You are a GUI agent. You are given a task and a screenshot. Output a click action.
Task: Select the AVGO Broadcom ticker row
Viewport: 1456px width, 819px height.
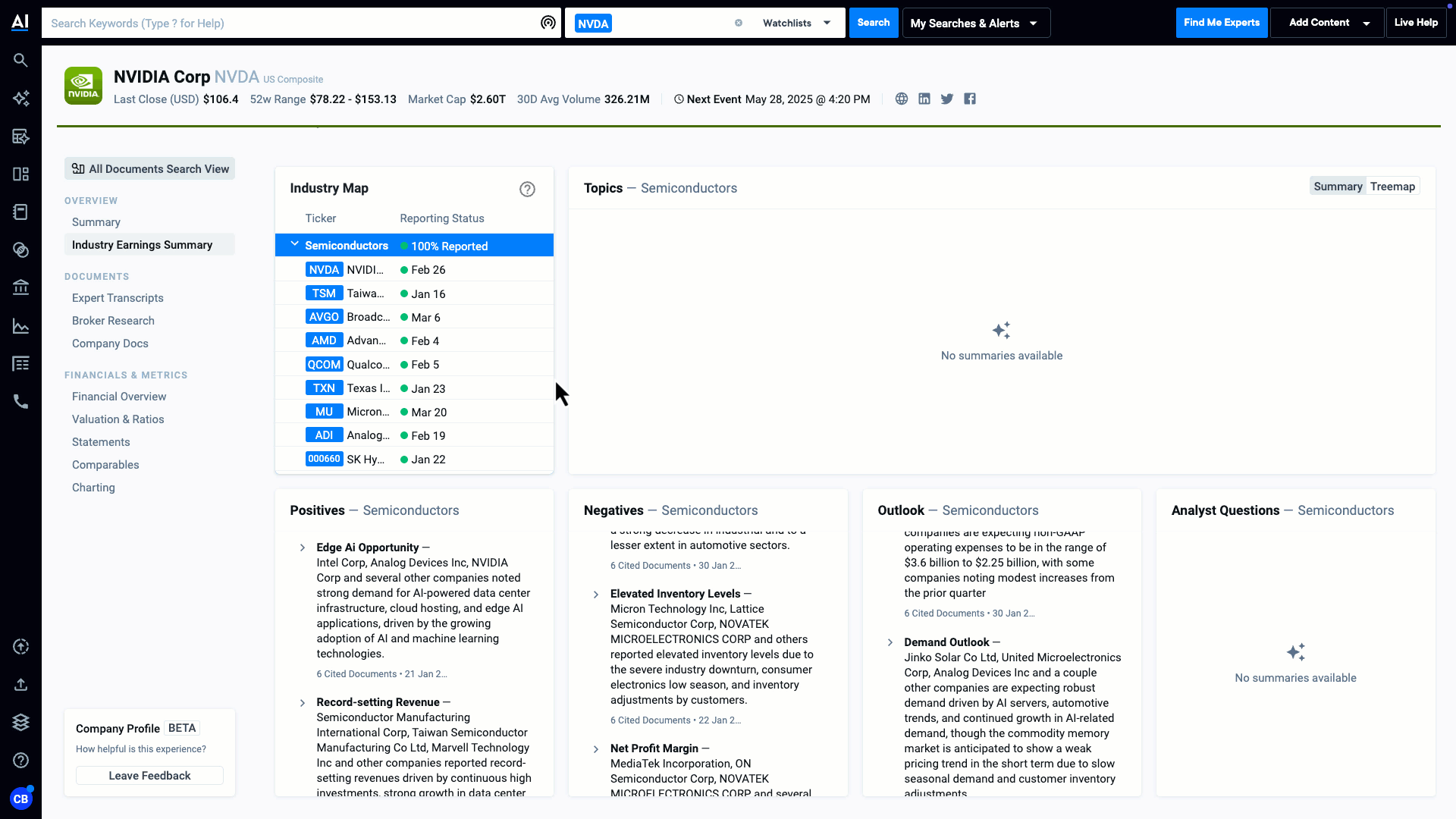coord(414,317)
